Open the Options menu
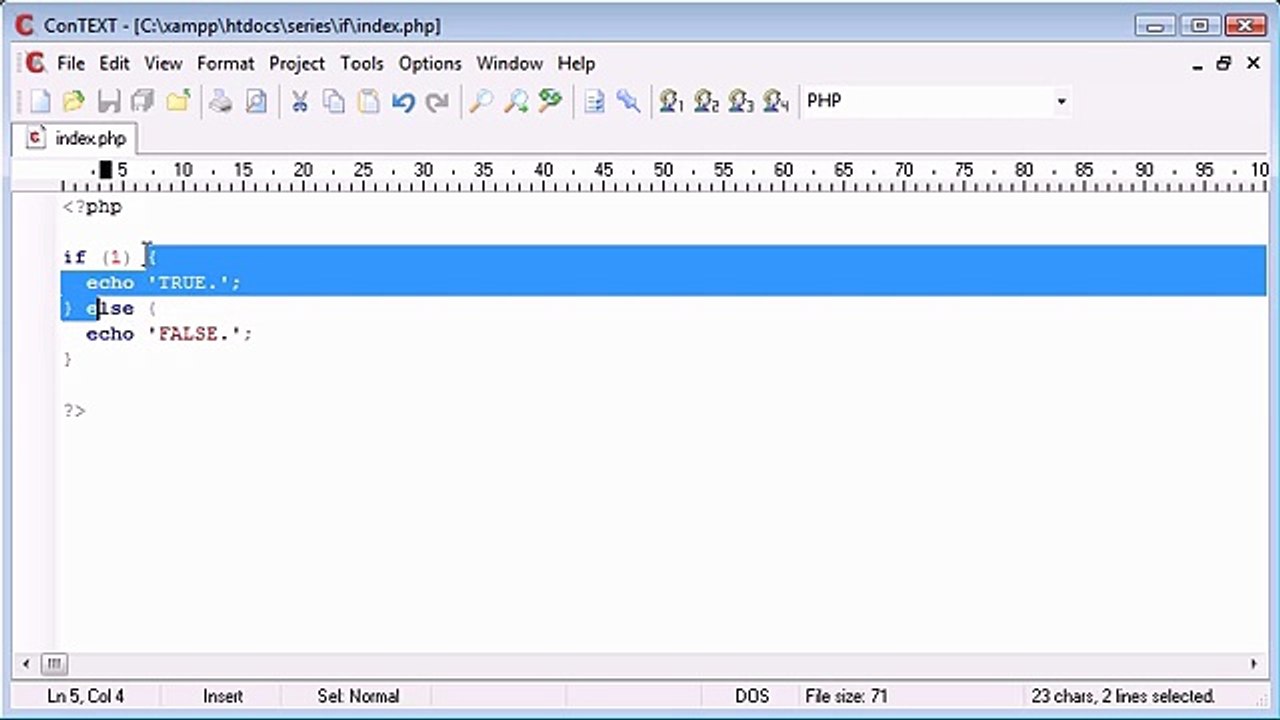 [x=430, y=63]
